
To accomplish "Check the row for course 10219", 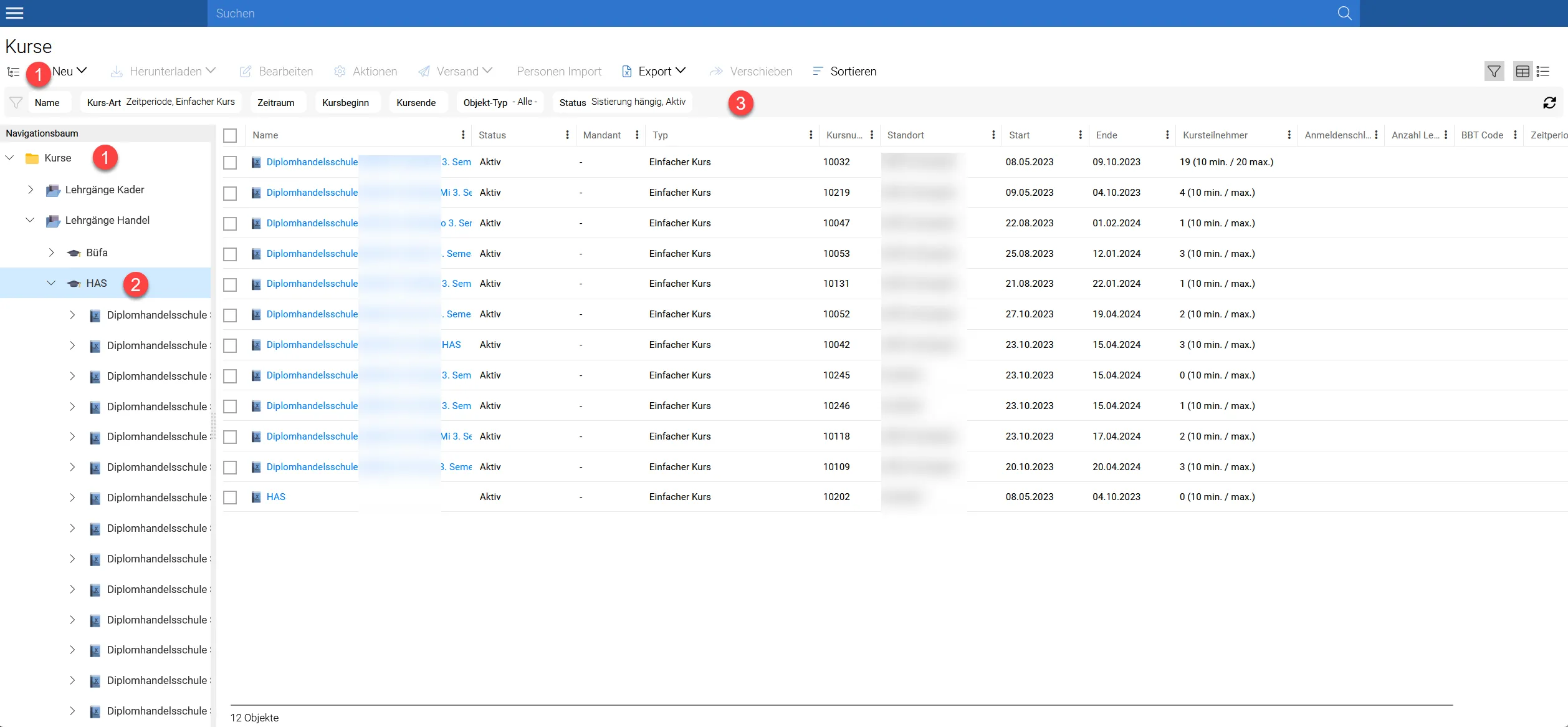I will click(x=230, y=193).
